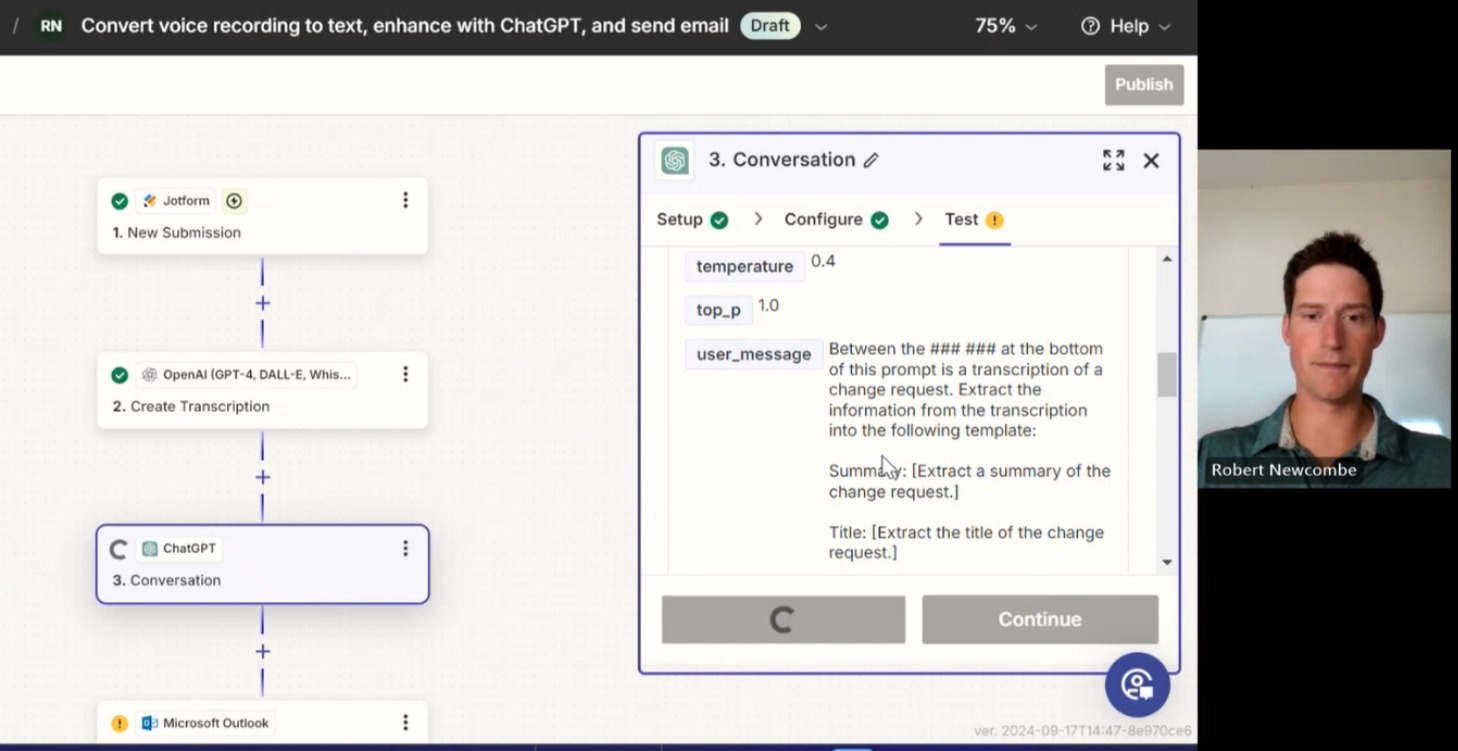The width and height of the screenshot is (1458, 751).
Task: Click the top_p field label
Action: pos(719,310)
